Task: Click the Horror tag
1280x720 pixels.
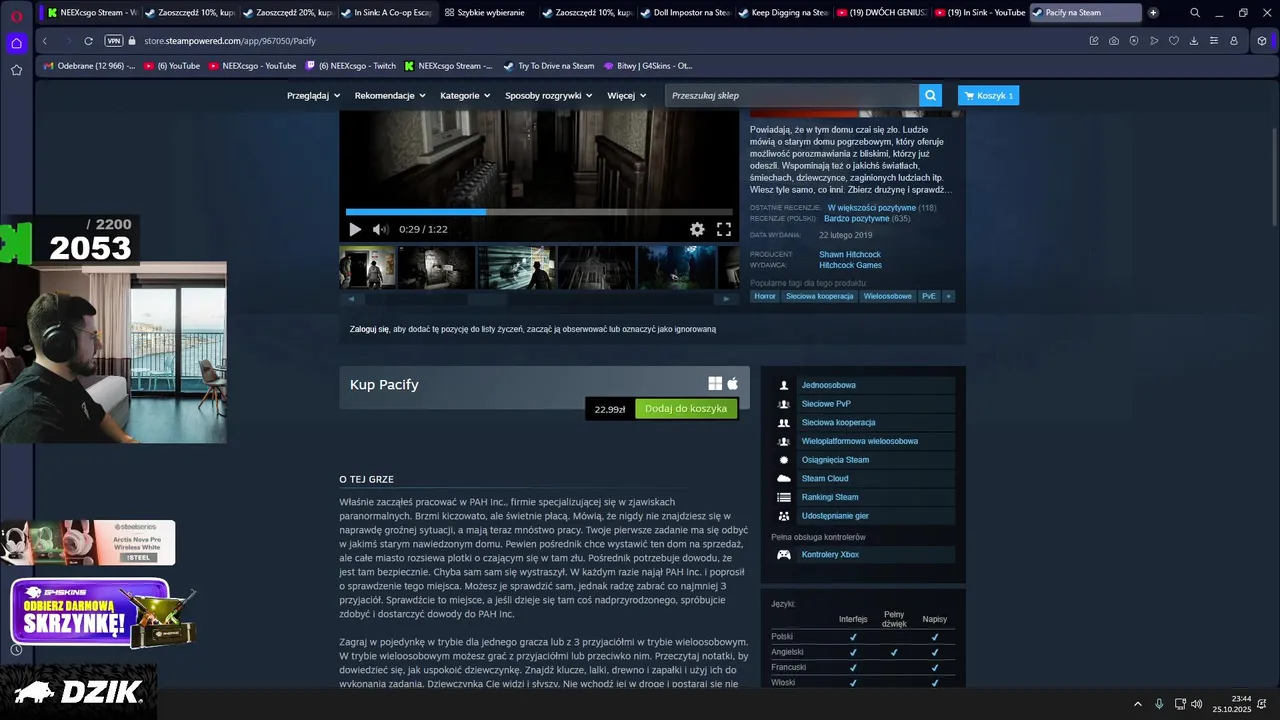Action: click(x=765, y=296)
